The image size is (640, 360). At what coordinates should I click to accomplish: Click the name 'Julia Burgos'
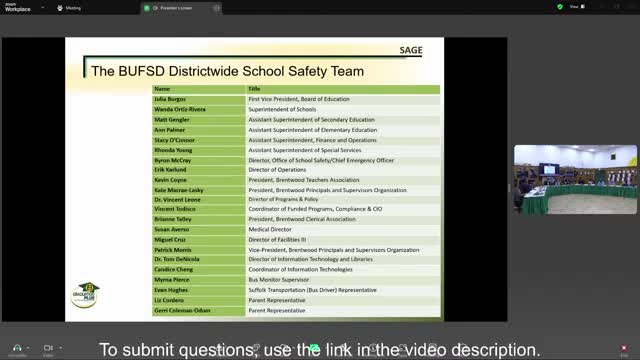[x=170, y=99]
